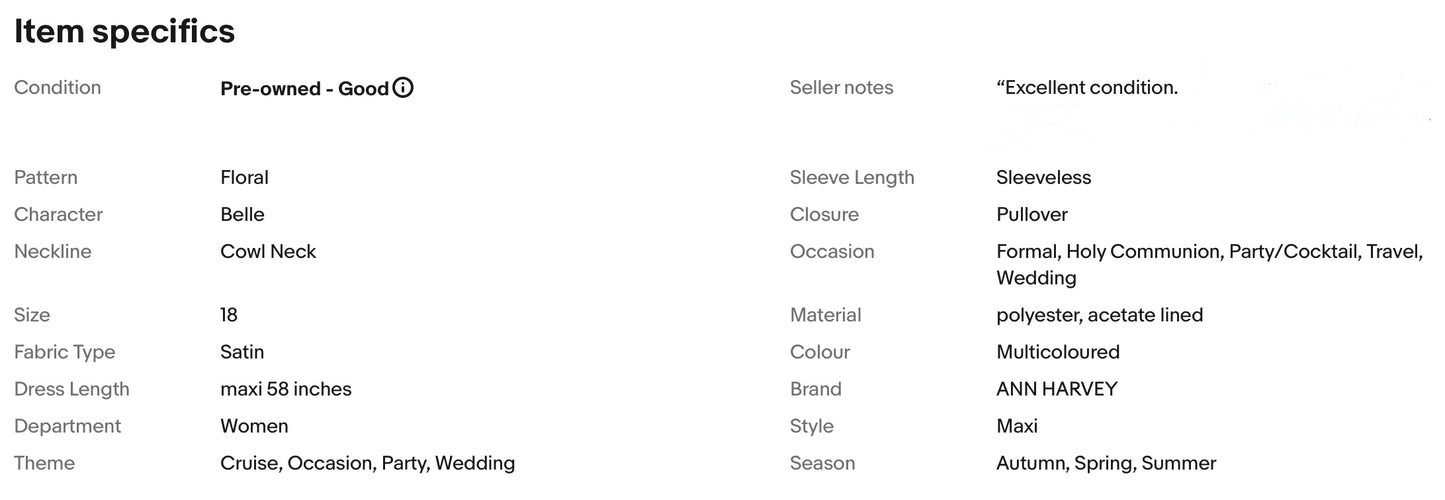Click the Autumn, Spring, Summer season value
1445x500 pixels.
click(x=1106, y=463)
